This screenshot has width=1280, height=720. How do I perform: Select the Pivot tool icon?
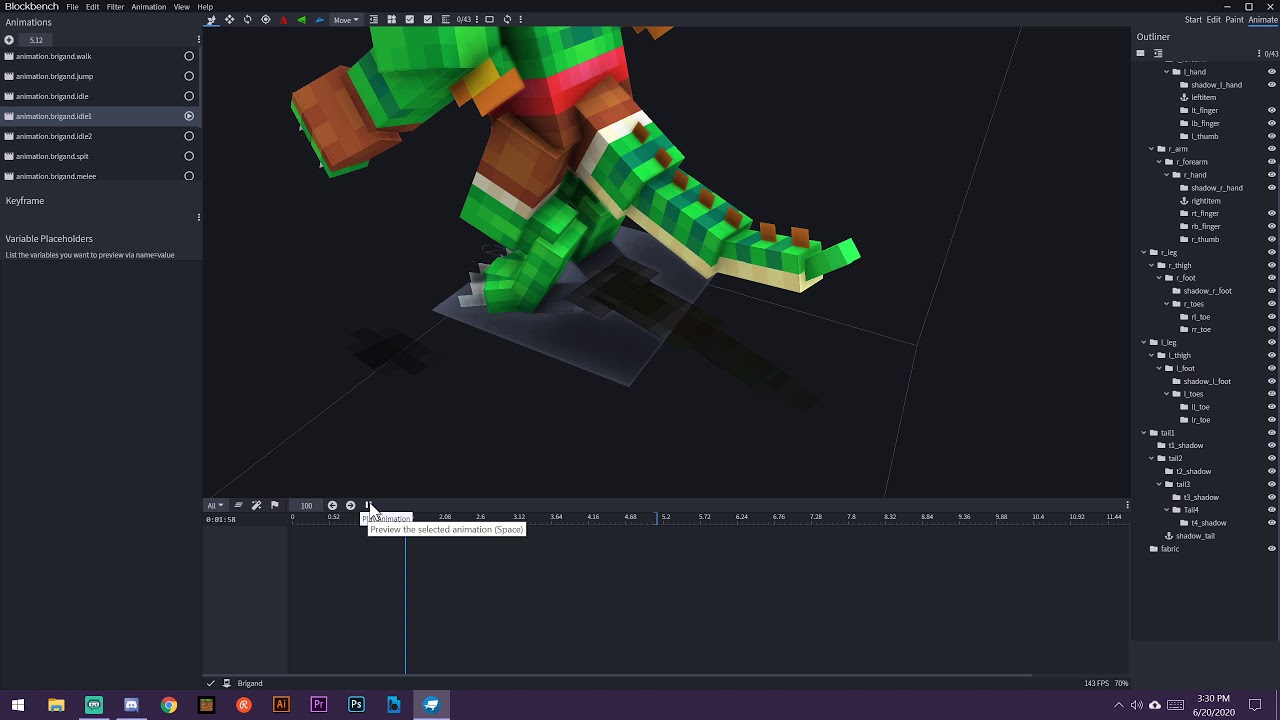265,19
